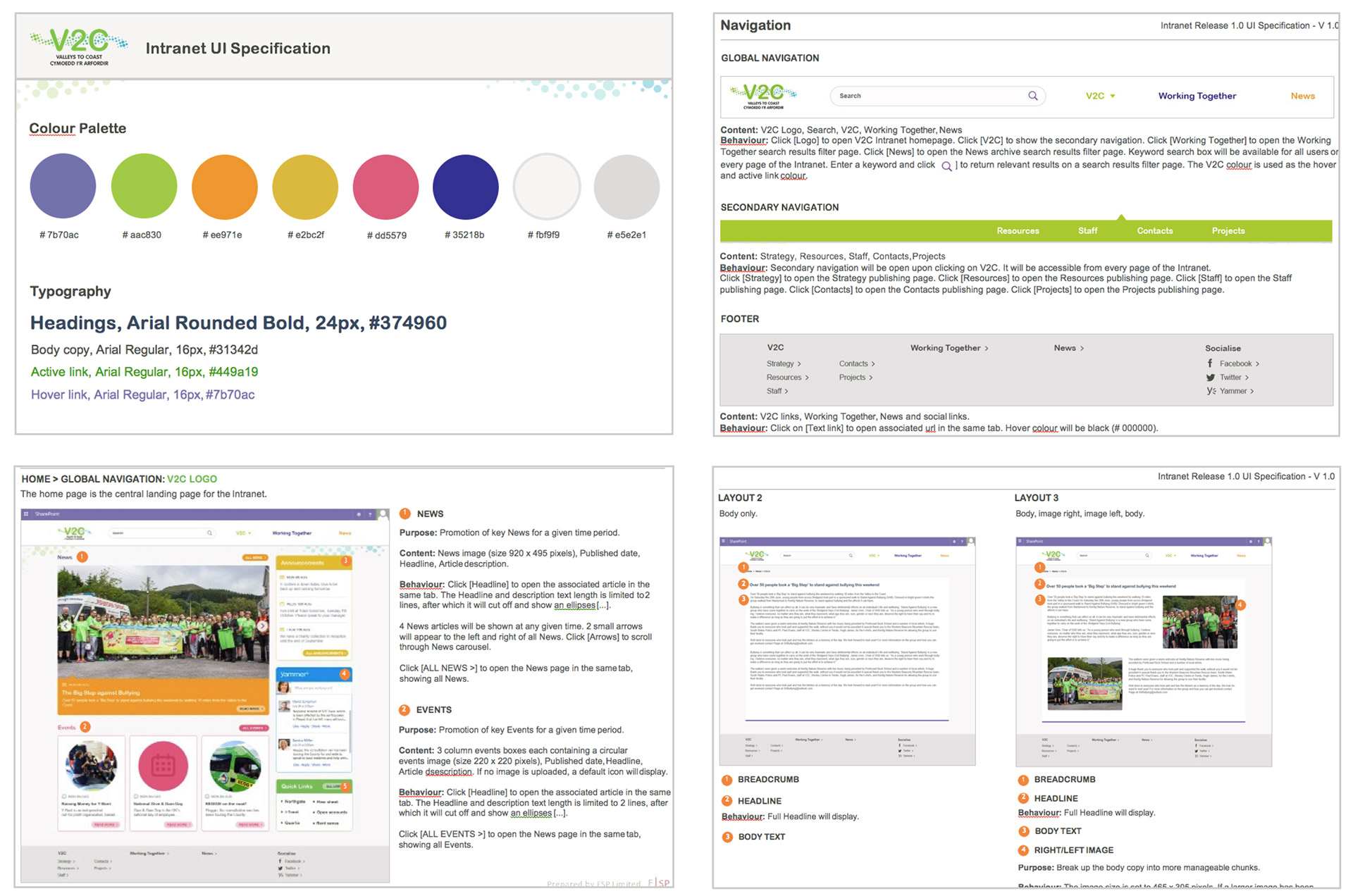Screen dimensions: 1353x896
Task: Click the V2C logo in the Layout 3 mockup
Action: 1053,555
